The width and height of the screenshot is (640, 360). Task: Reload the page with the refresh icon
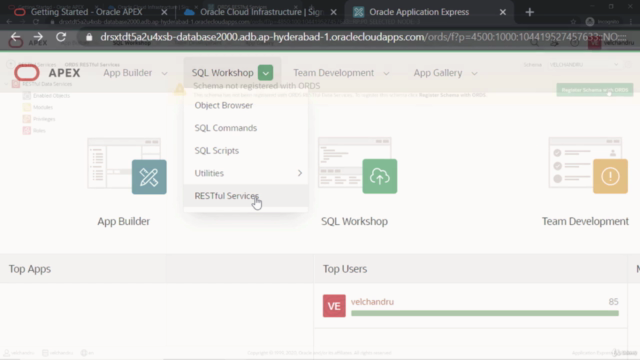click(61, 37)
